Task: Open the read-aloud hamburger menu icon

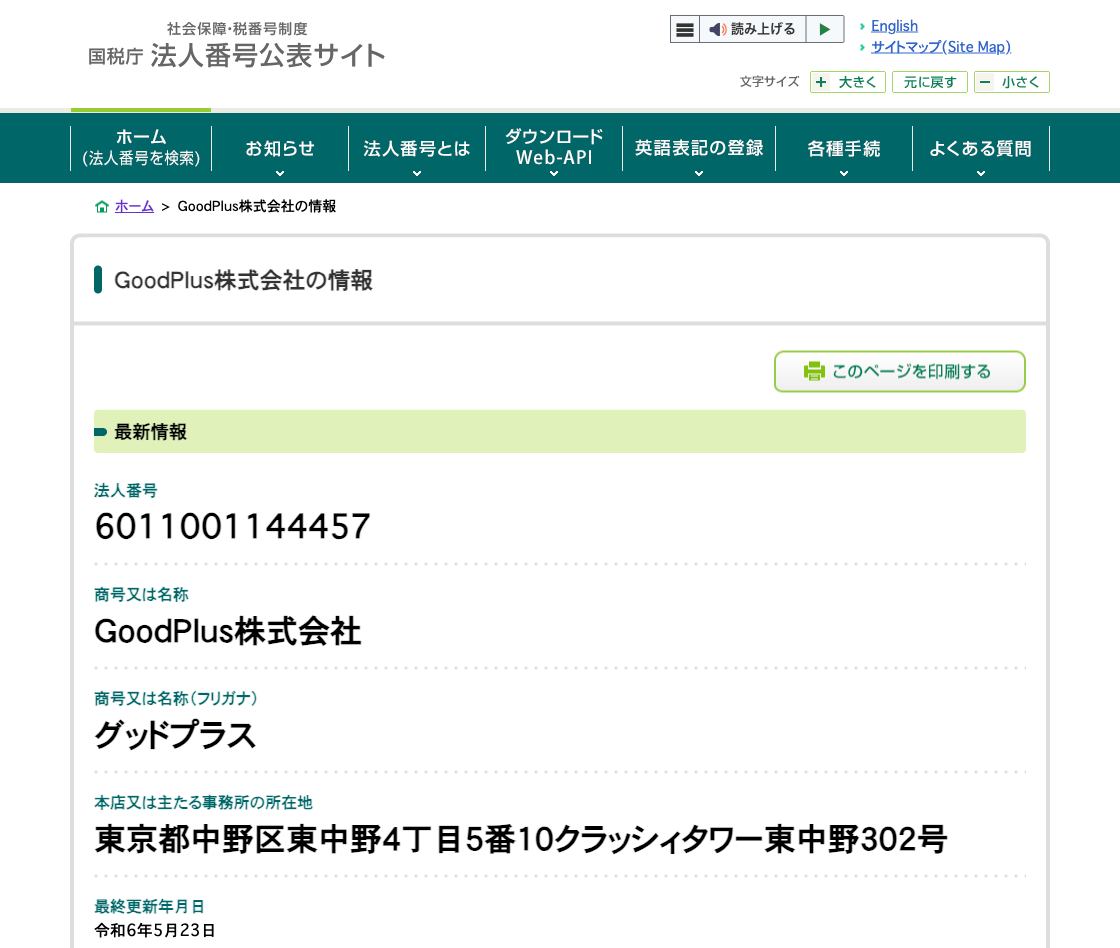Action: [x=684, y=29]
